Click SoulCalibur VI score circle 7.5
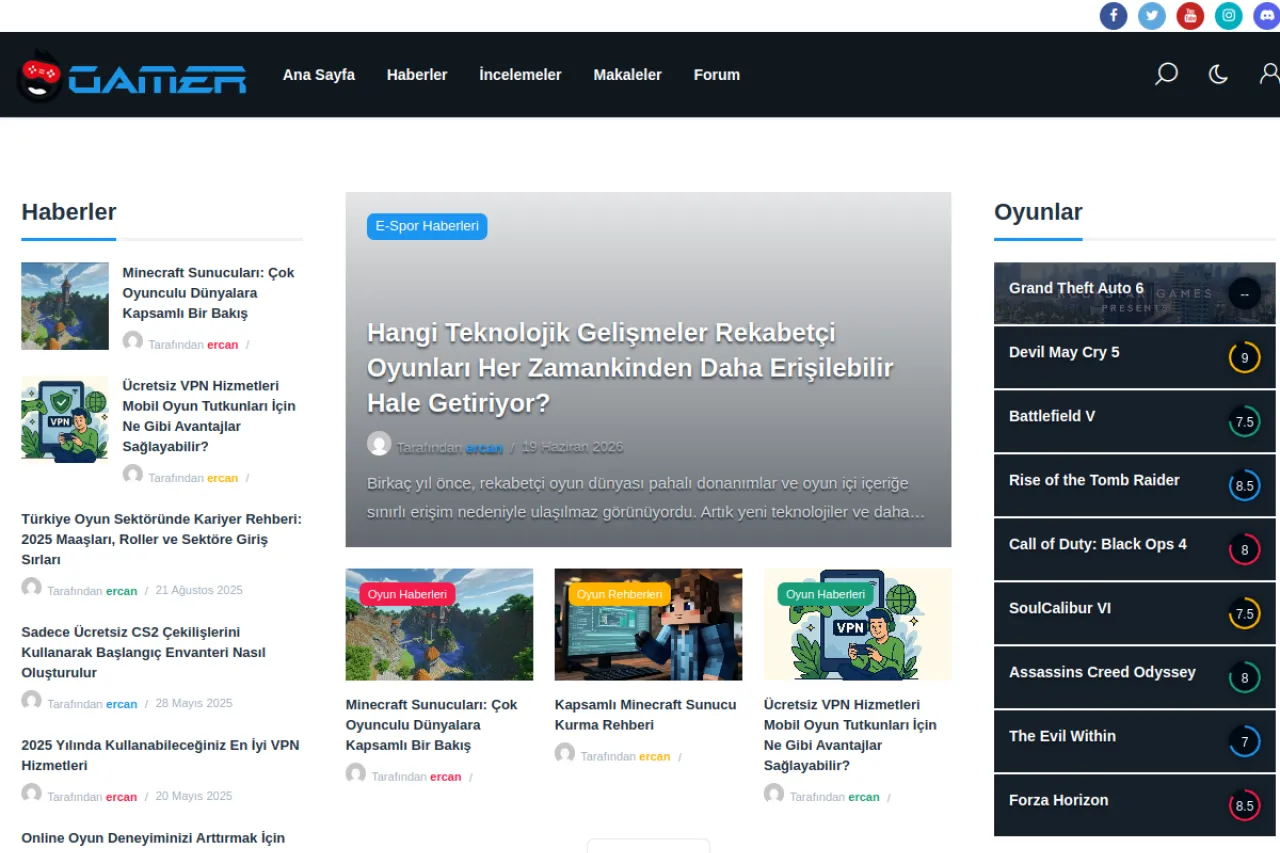1280x853 pixels. pos(1244,614)
